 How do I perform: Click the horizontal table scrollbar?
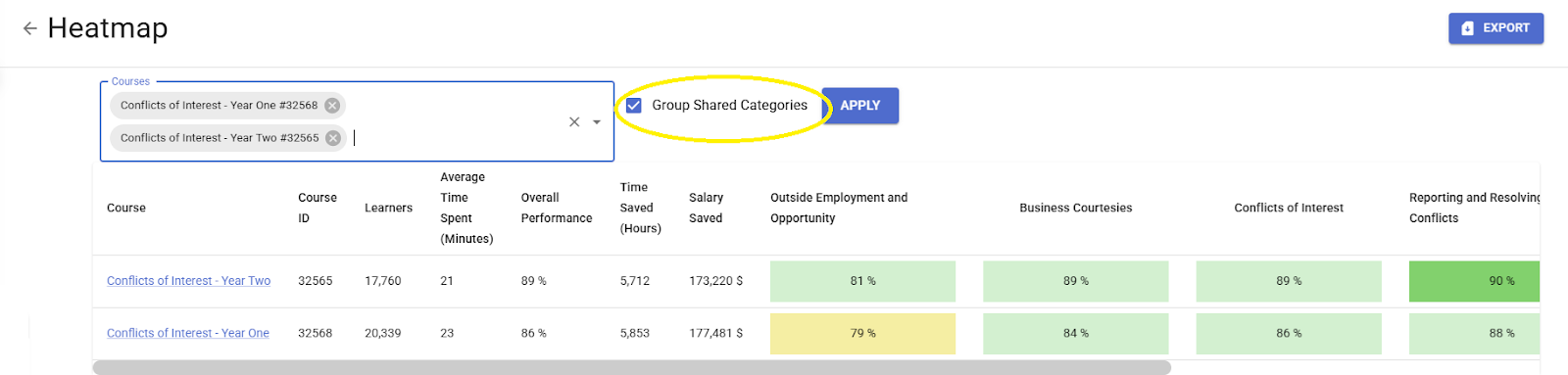(x=631, y=367)
